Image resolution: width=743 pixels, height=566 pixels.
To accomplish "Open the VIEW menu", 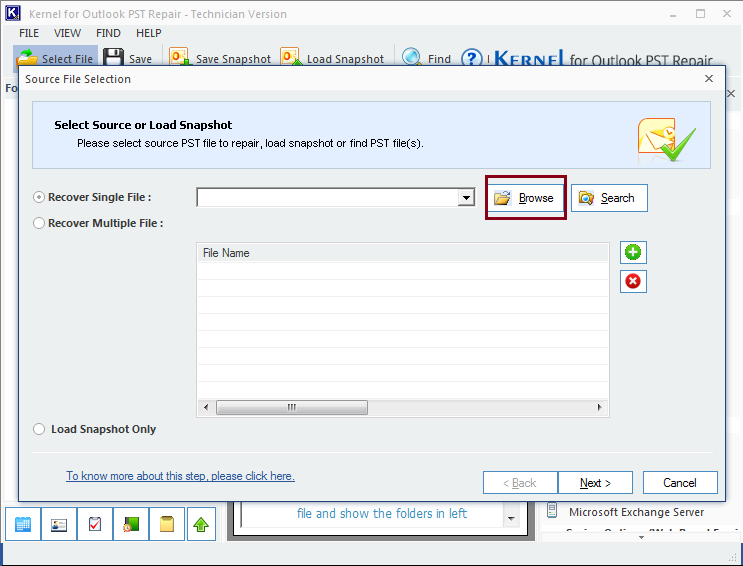I will (67, 33).
